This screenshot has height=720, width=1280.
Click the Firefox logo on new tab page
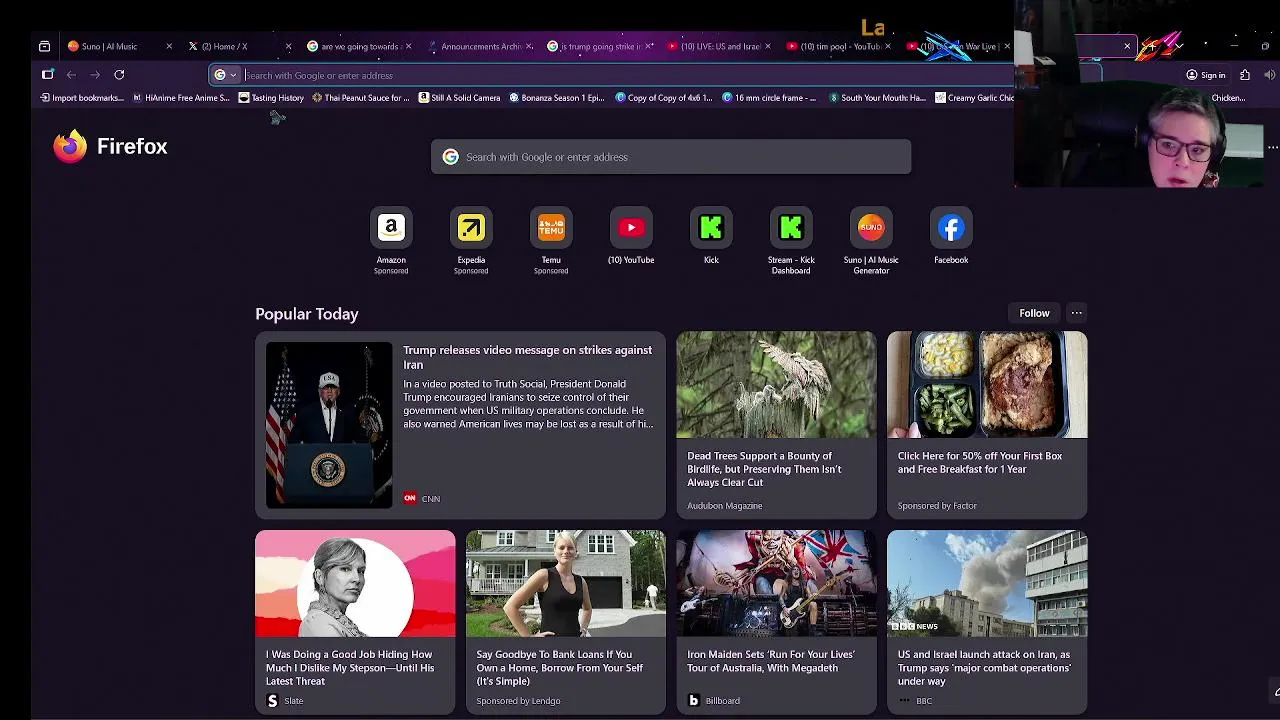click(x=70, y=146)
